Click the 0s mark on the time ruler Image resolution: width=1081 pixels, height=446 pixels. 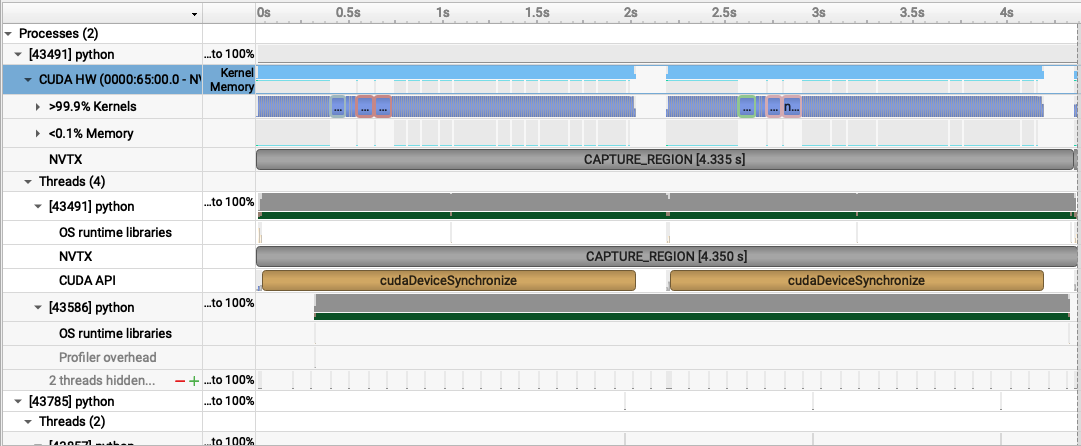point(263,12)
